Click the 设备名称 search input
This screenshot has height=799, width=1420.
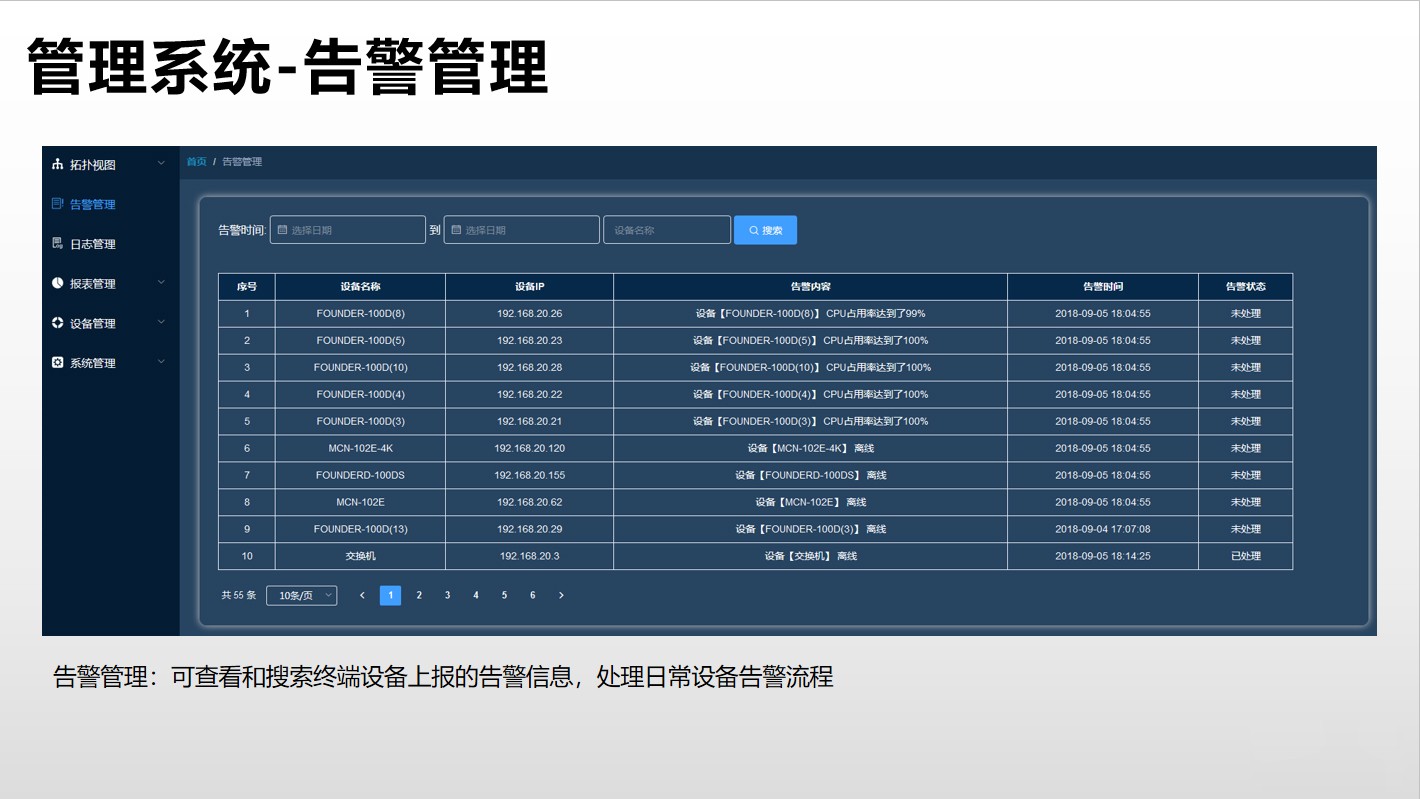tap(667, 230)
